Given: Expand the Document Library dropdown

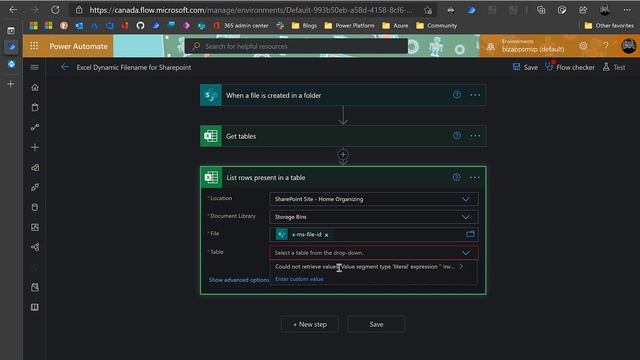Looking at the screenshot, I should click(466, 217).
